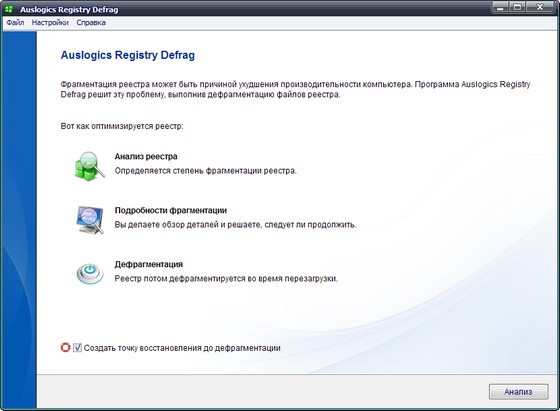Click the Подробности фрагментации heading
560x411 pixels.
[171, 210]
